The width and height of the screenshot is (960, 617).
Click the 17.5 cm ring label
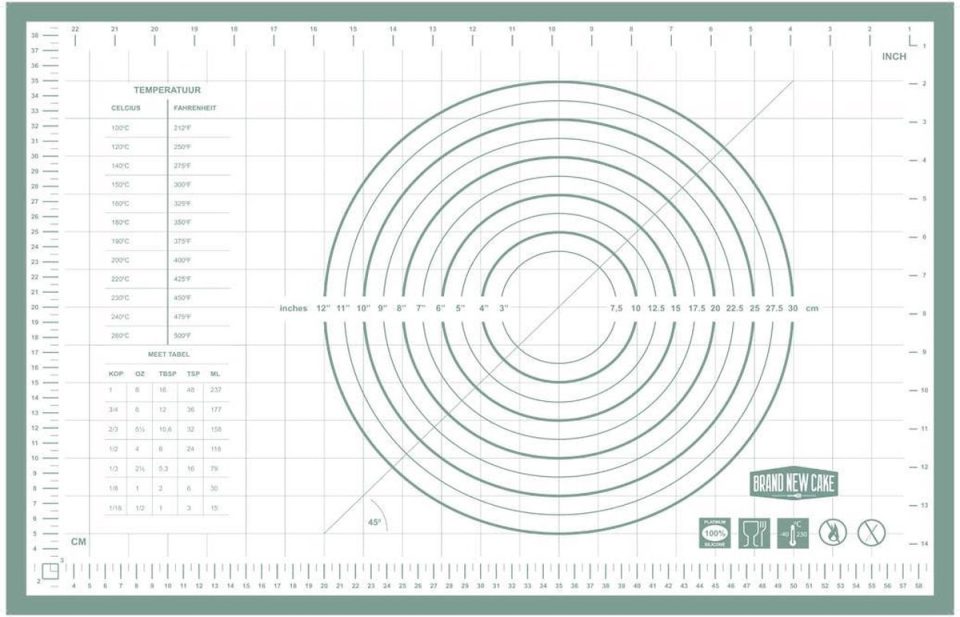697,308
